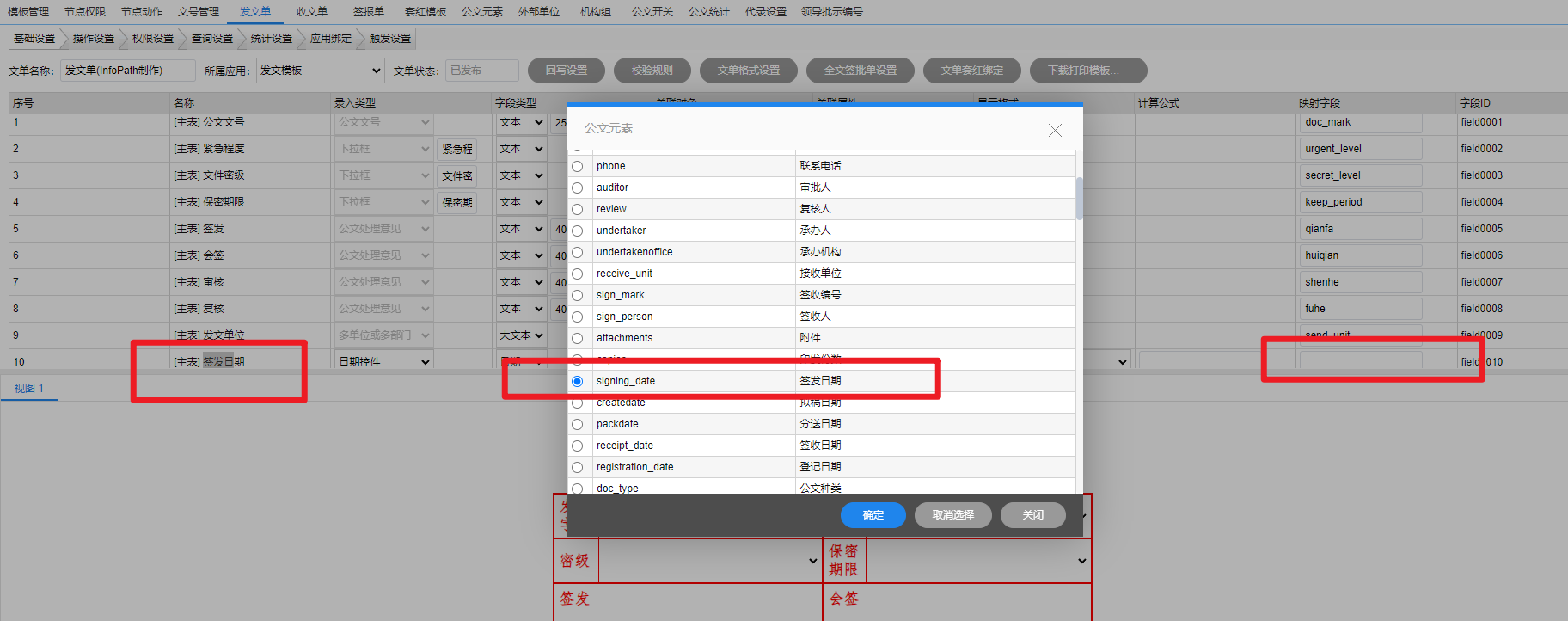The image size is (1568, 621).
Task: Open the 收文单 menu tab
Action: (x=311, y=12)
